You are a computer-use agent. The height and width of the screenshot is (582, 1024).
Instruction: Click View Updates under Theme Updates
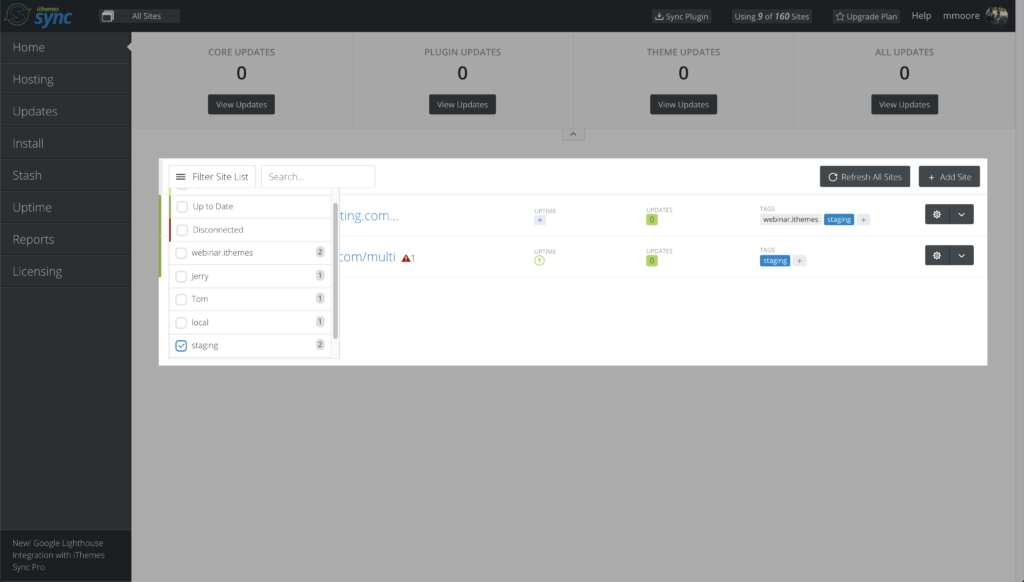(x=683, y=105)
